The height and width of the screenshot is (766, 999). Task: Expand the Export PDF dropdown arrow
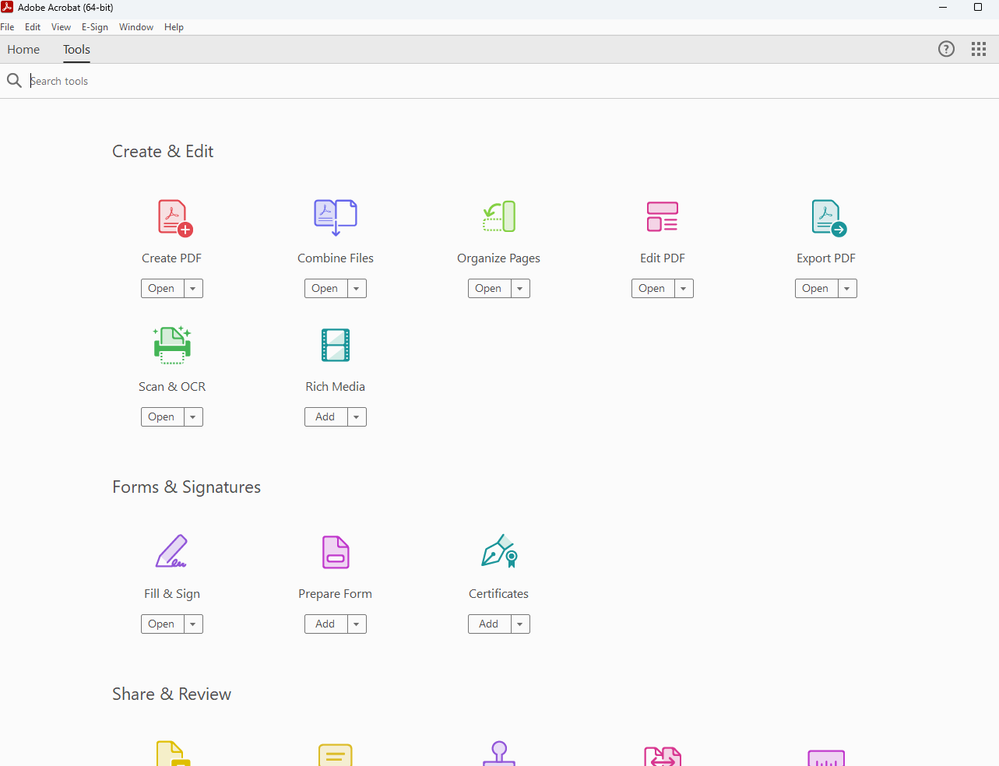(847, 289)
